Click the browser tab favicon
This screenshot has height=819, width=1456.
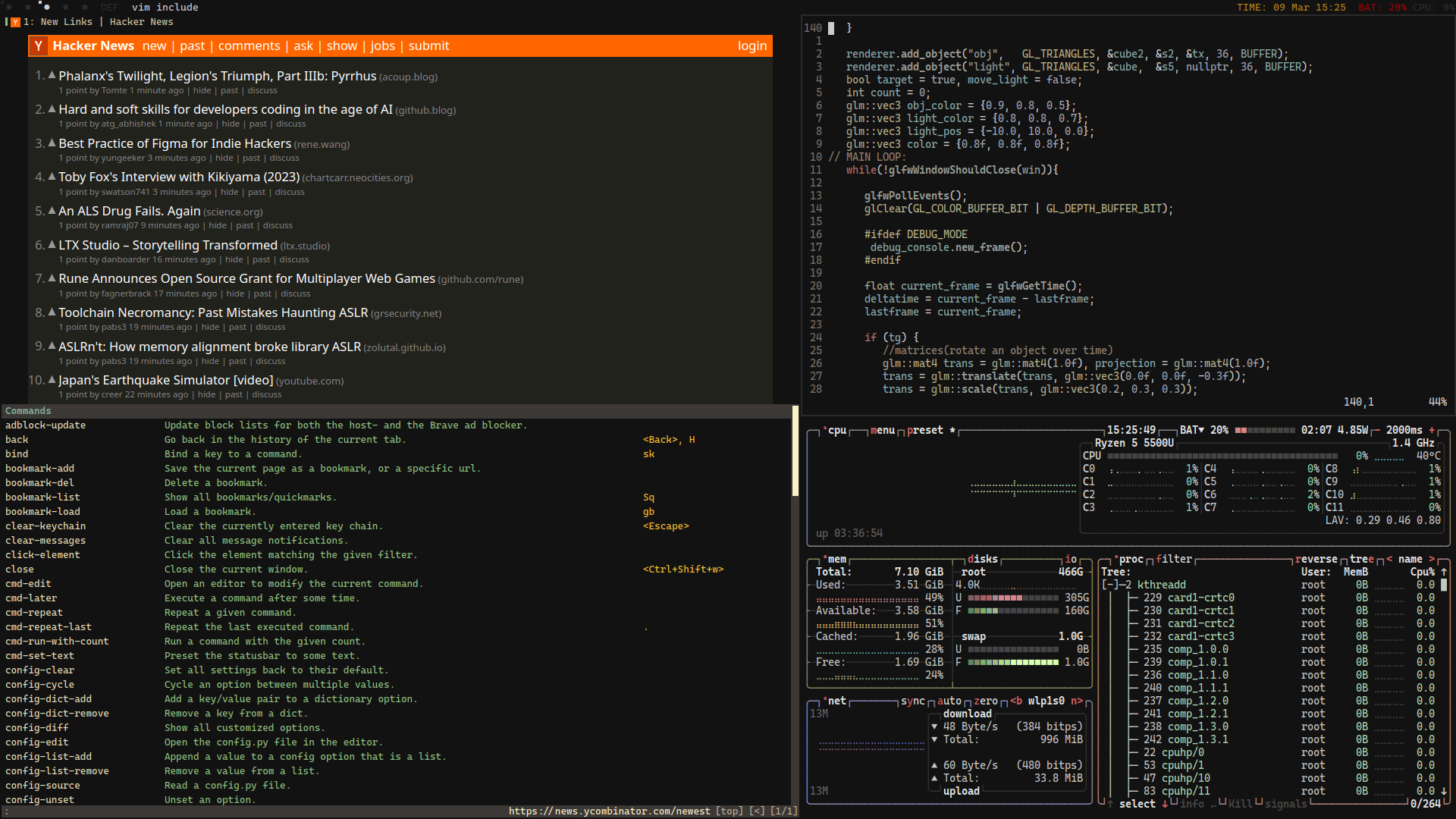click(x=15, y=22)
